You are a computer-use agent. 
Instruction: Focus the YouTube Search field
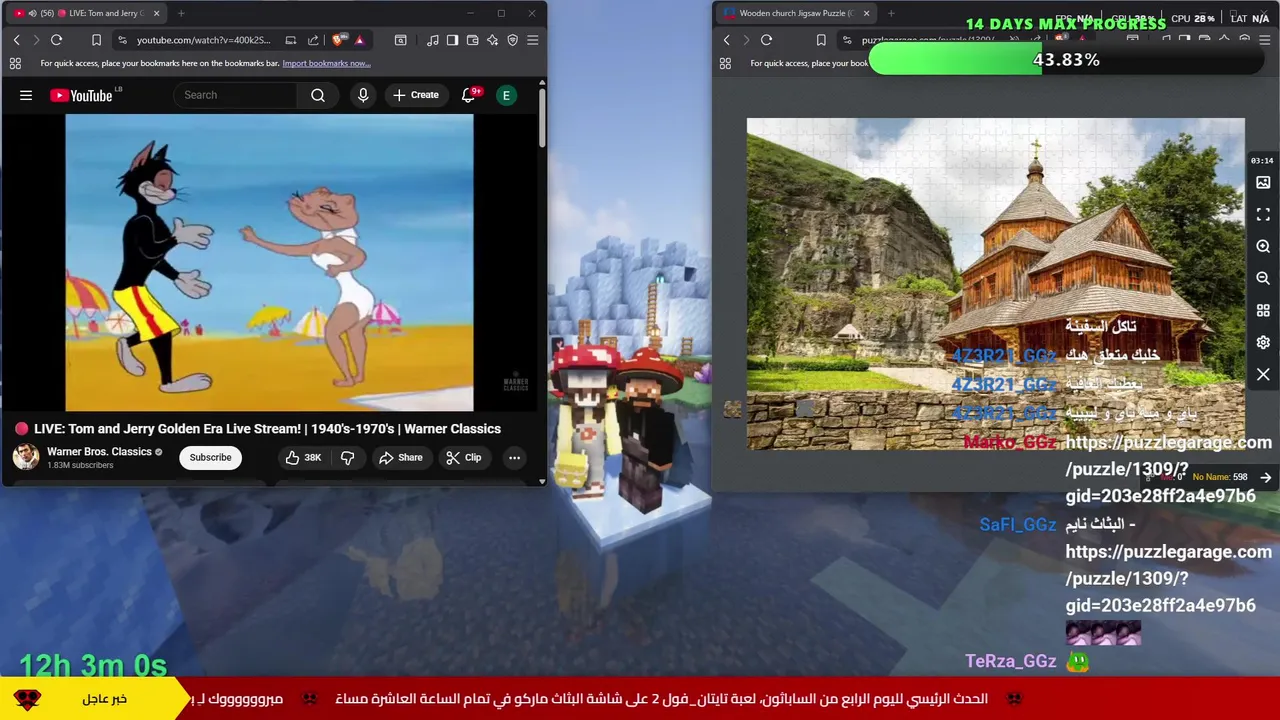point(235,95)
